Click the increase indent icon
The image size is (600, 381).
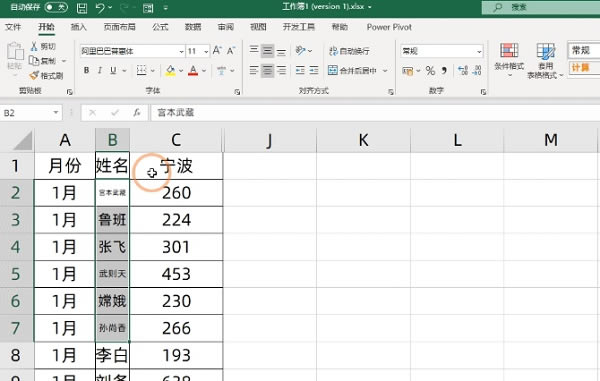(314, 70)
